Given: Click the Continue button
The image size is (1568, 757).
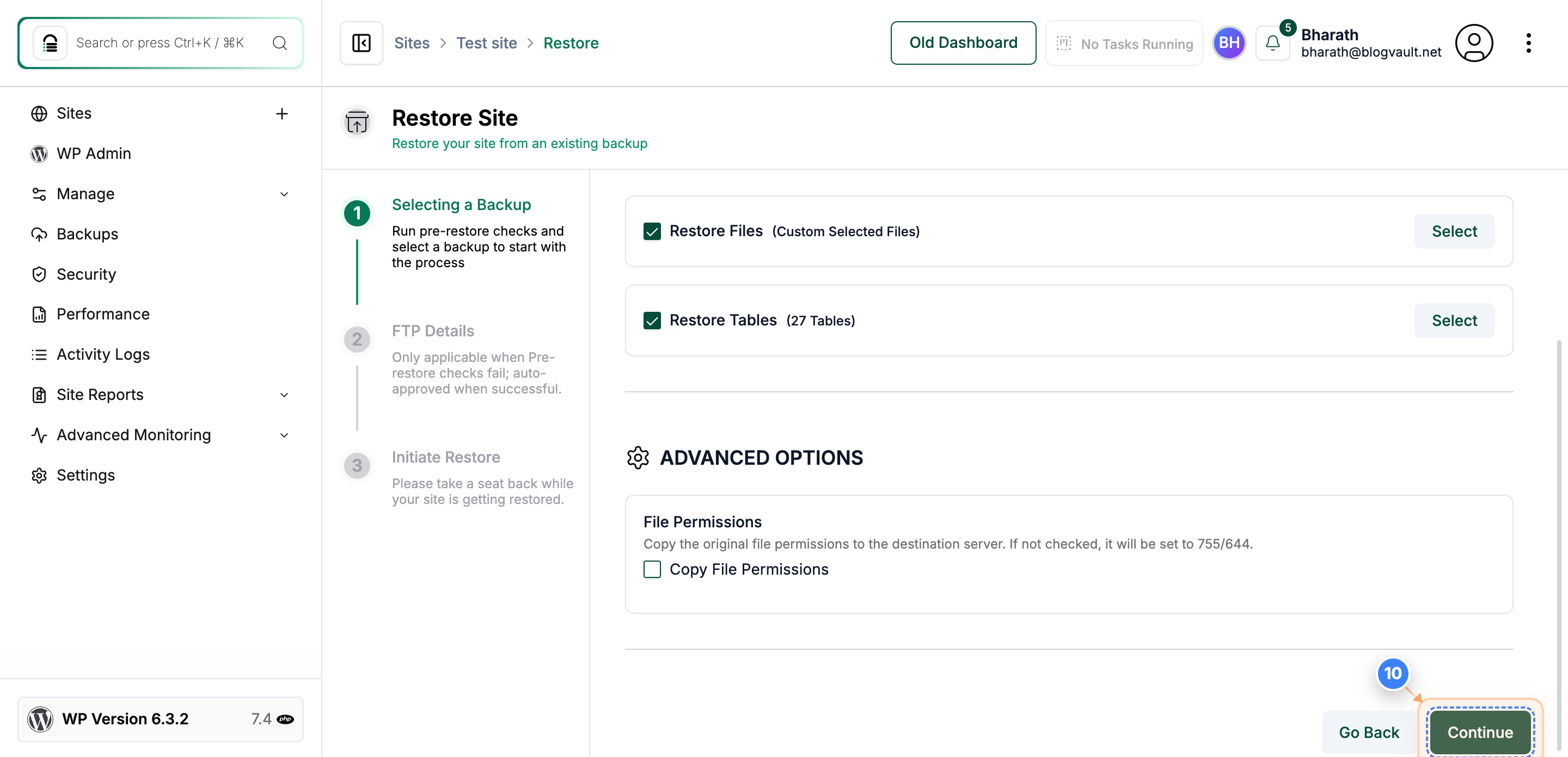Looking at the screenshot, I should [x=1480, y=733].
